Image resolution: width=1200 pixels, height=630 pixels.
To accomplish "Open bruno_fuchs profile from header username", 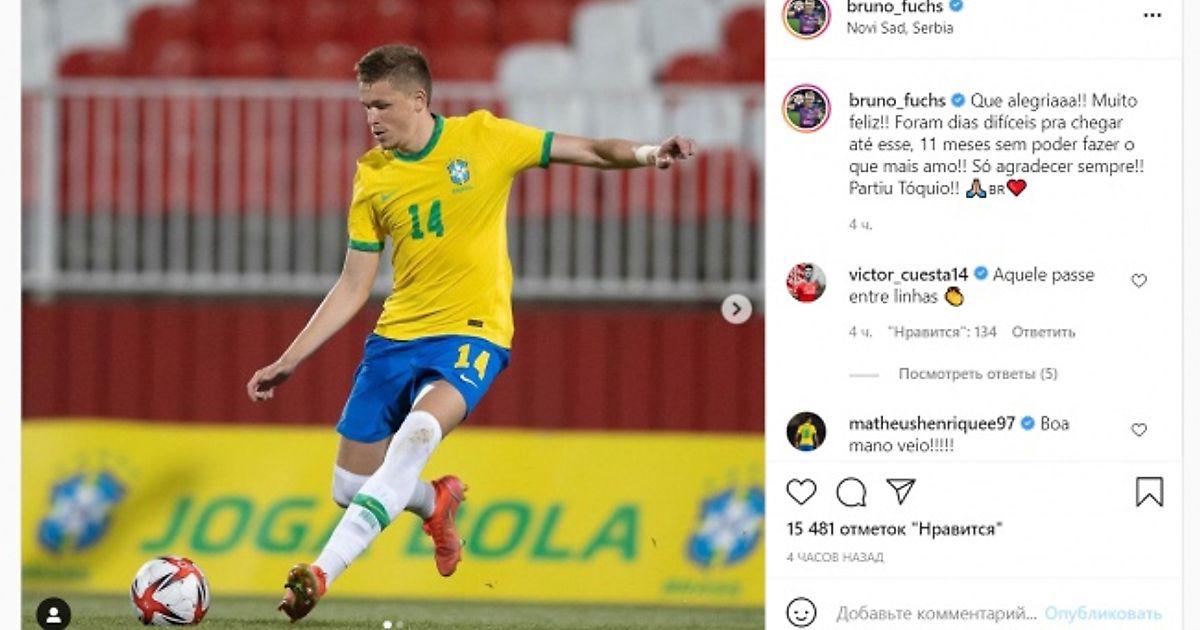I will click(895, 7).
